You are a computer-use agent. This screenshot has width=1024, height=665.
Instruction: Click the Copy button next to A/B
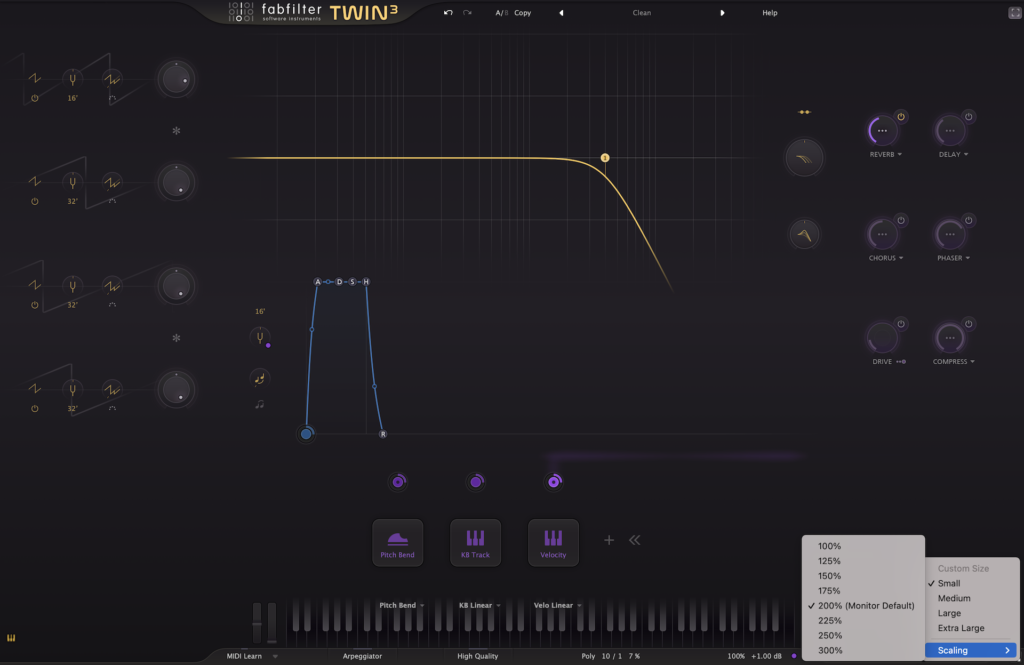pos(522,13)
